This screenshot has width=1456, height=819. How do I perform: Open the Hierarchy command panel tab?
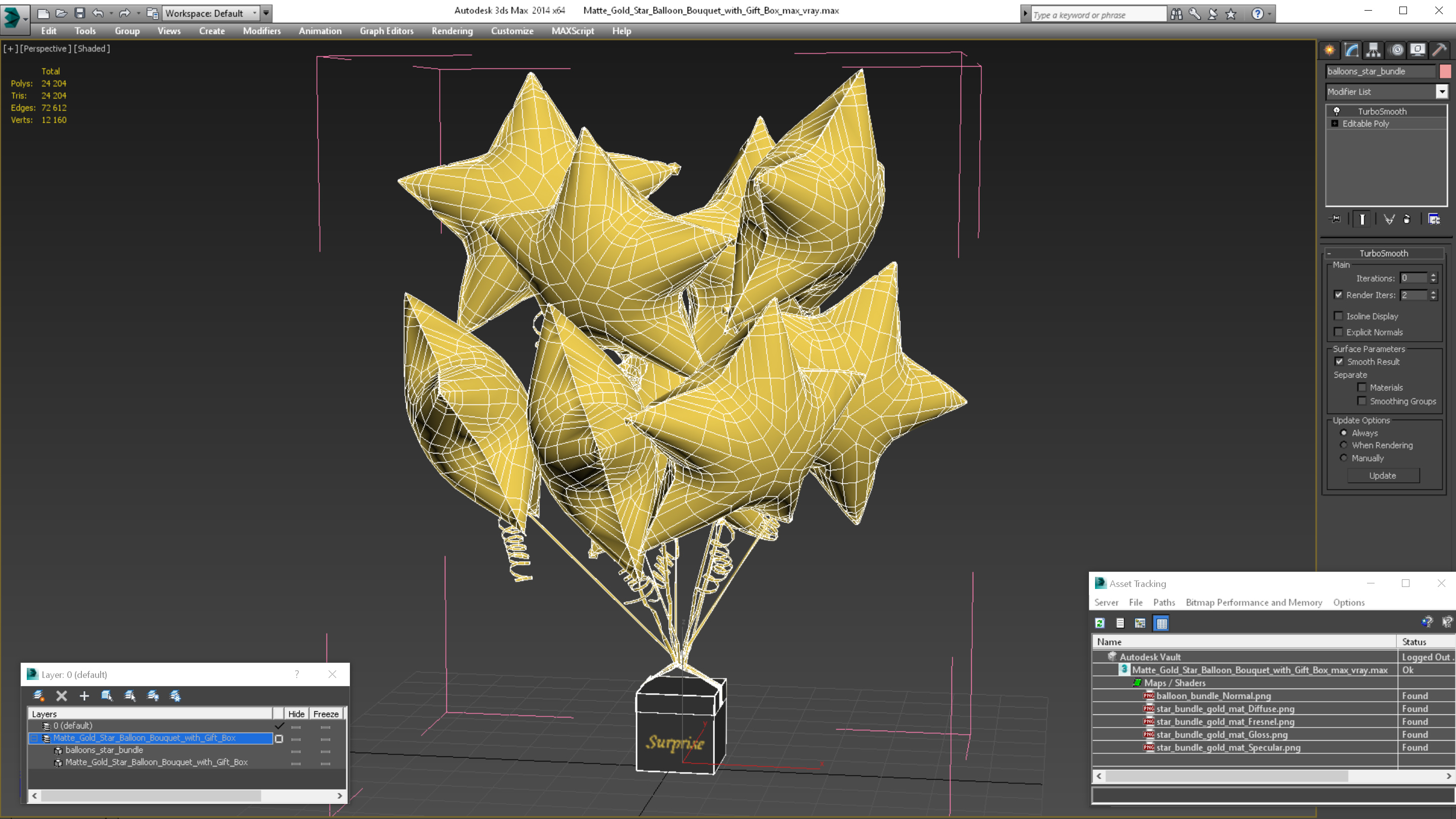pyautogui.click(x=1374, y=51)
